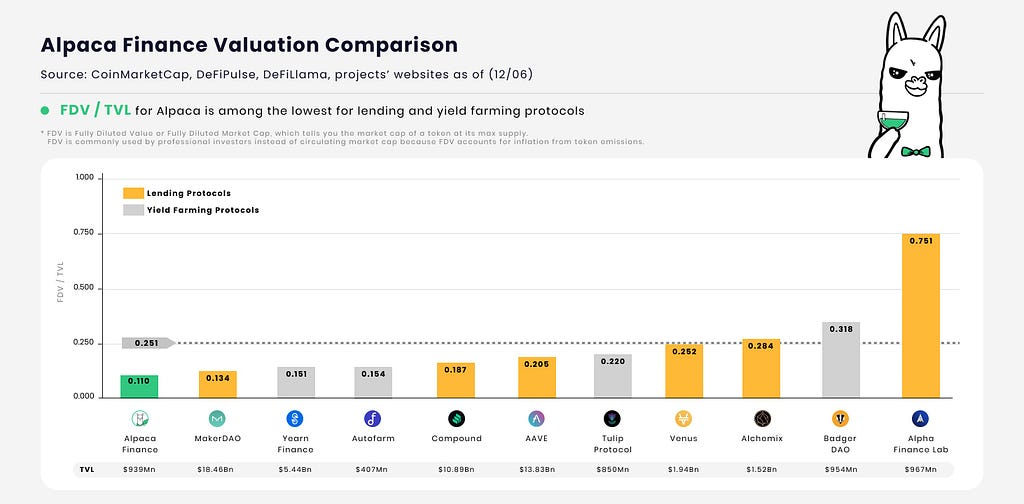The width and height of the screenshot is (1024, 504).
Task: Click the MakerDAO logo icon
Action: pos(217,418)
